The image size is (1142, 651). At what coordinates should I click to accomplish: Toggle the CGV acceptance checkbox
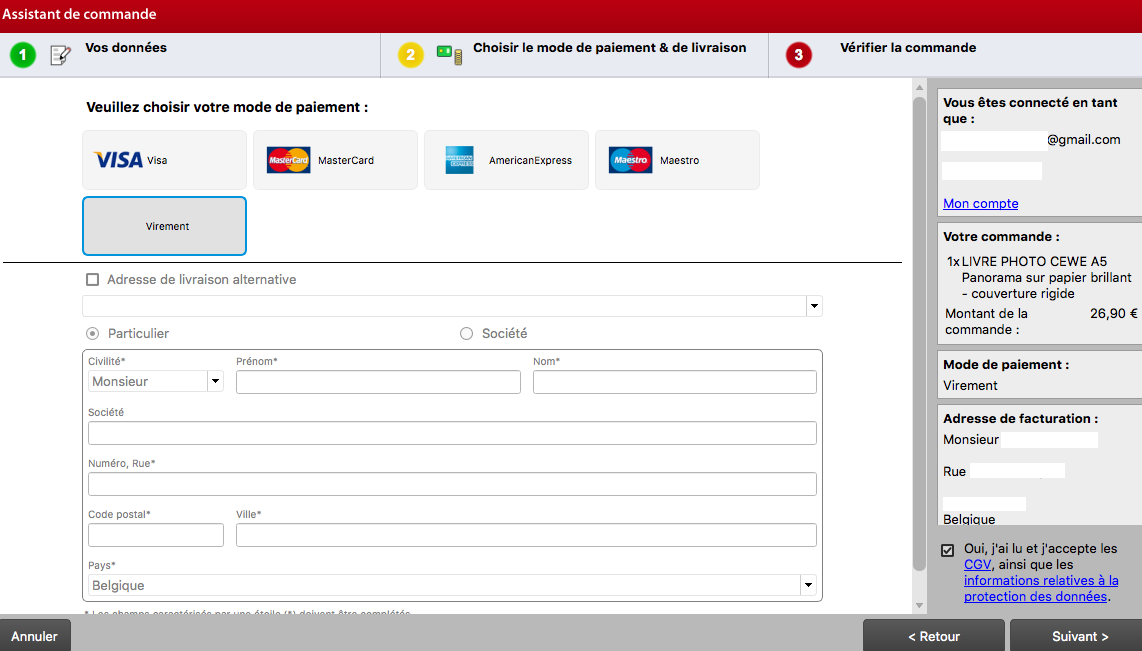tap(948, 550)
